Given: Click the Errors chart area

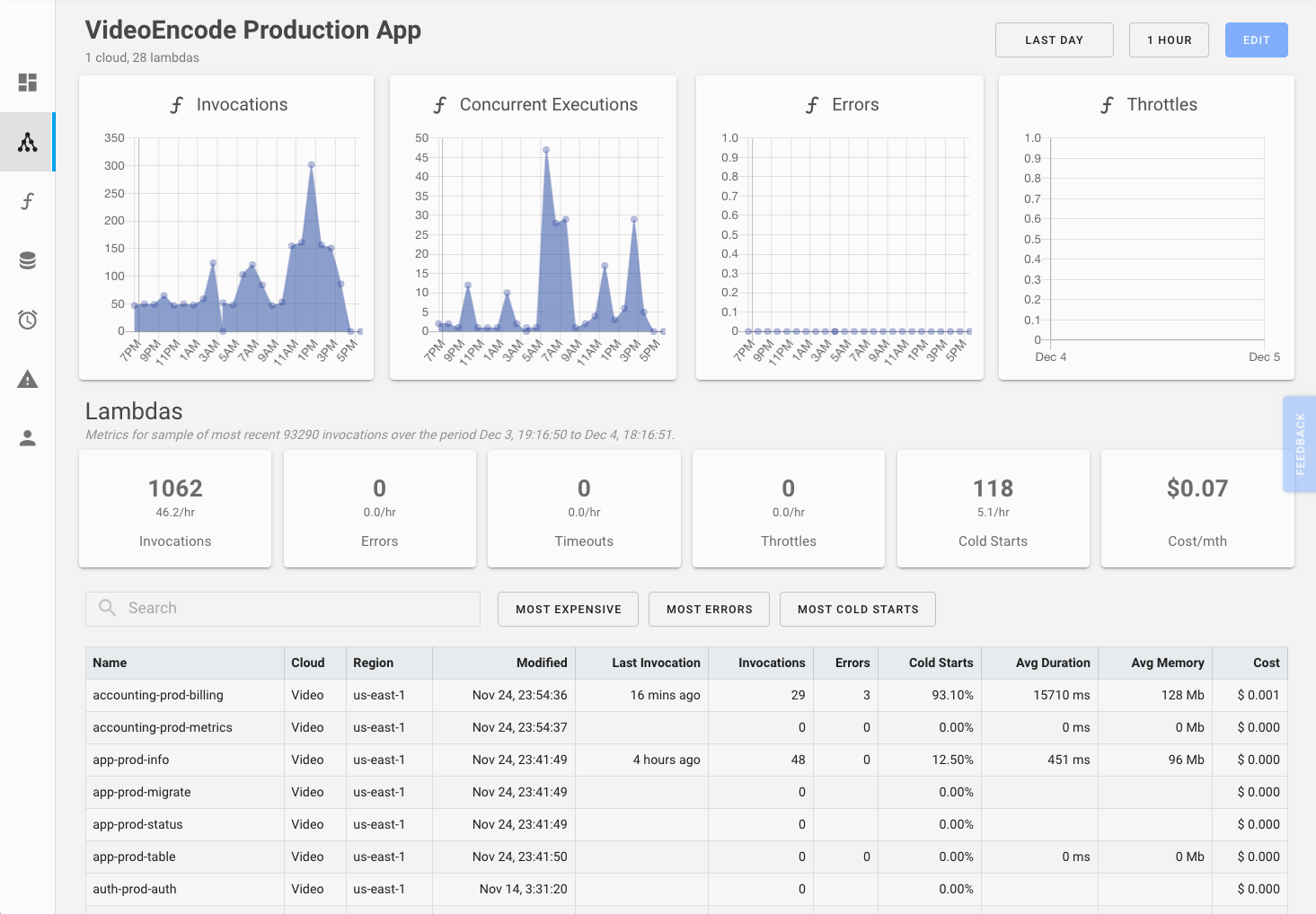Looking at the screenshot, I should 858,235.
